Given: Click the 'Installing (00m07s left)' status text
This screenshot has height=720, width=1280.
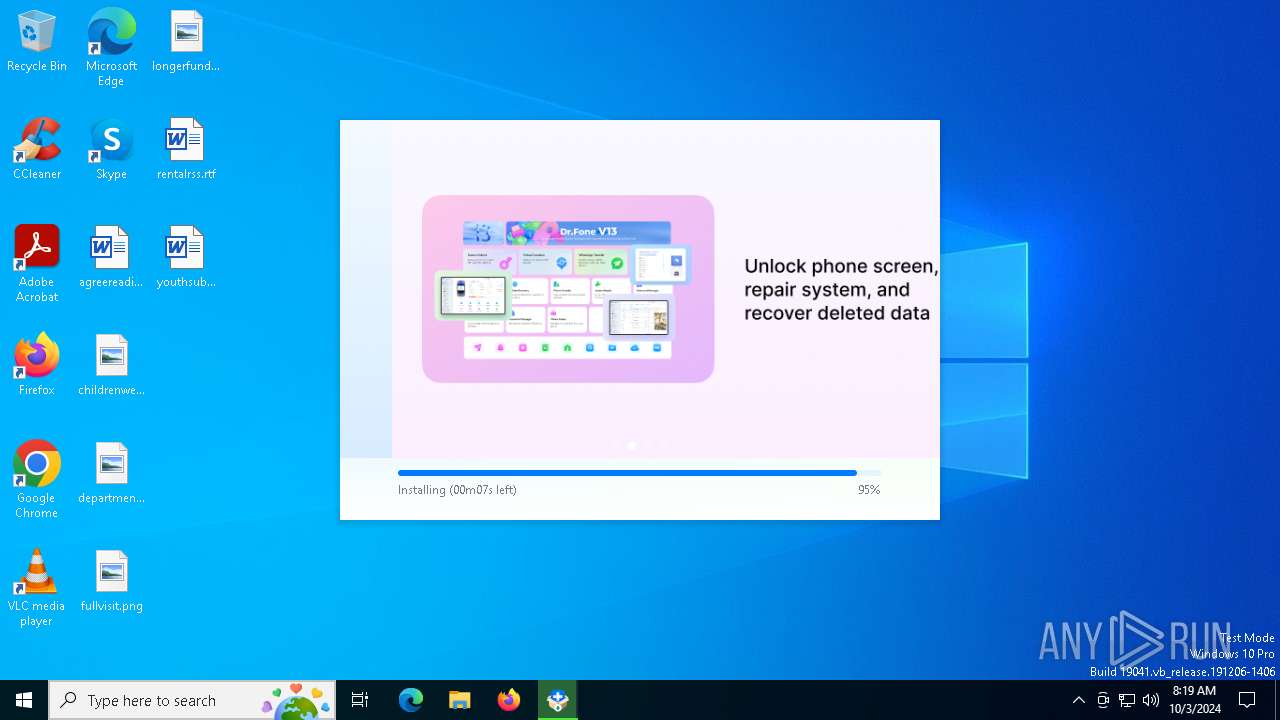Looking at the screenshot, I should (457, 490).
